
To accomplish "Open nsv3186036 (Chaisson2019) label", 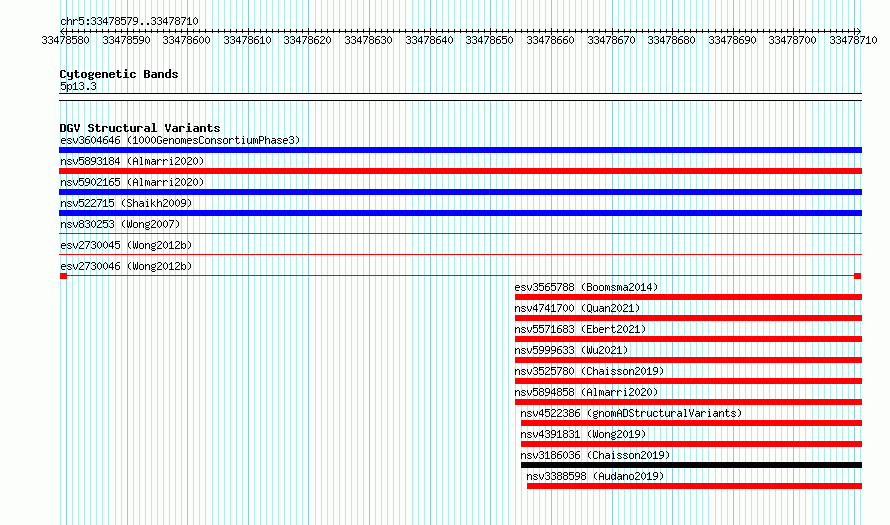I will [595, 455].
